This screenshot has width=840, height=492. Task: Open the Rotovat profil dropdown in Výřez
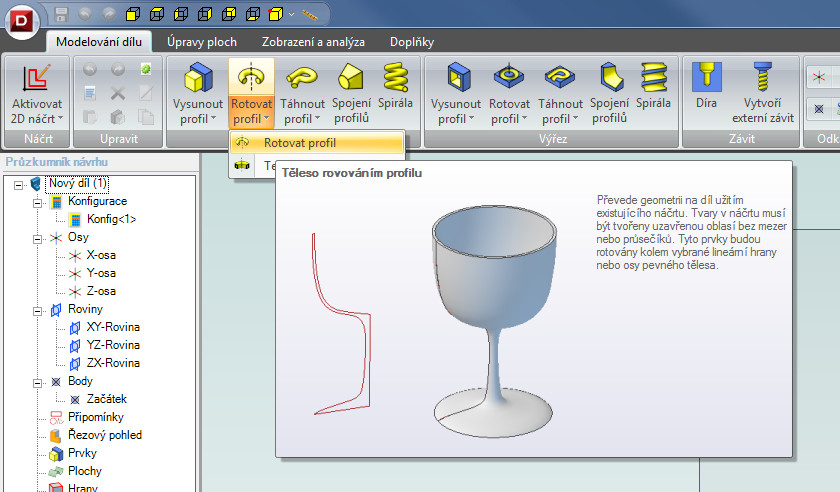[x=509, y=119]
